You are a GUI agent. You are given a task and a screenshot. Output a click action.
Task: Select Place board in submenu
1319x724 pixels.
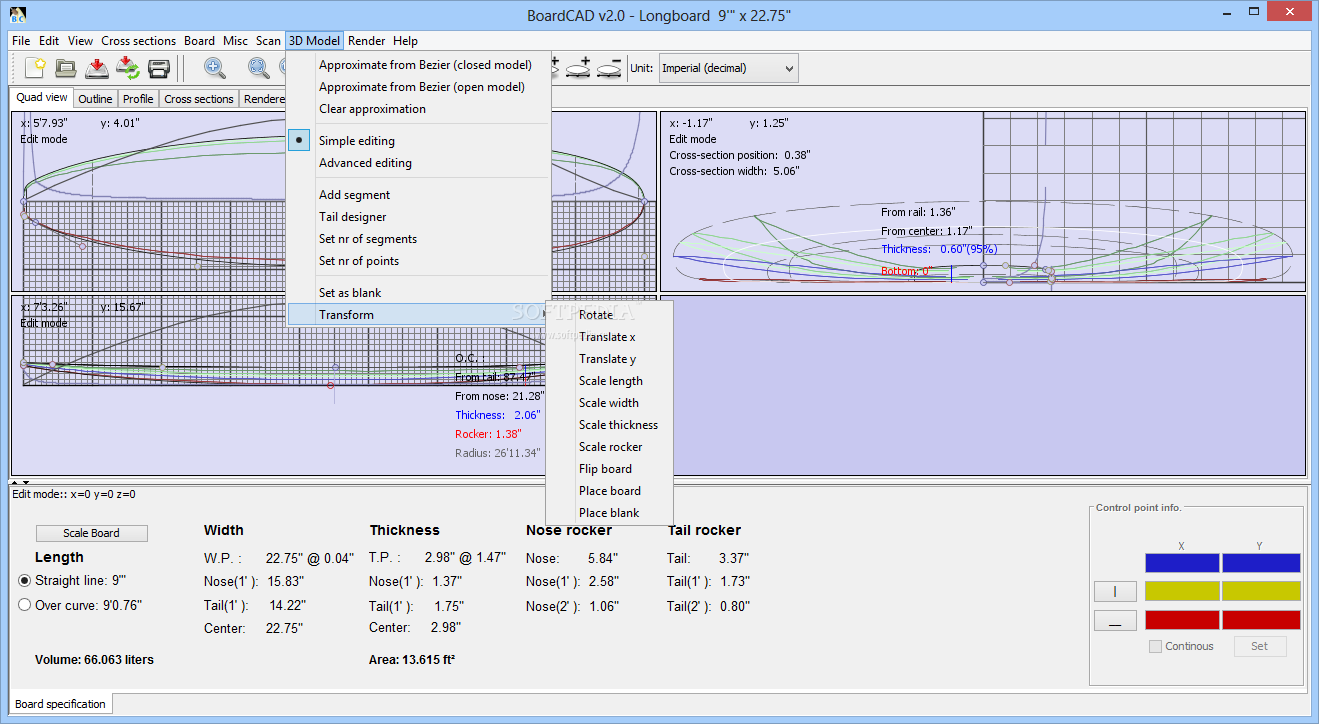coord(609,491)
